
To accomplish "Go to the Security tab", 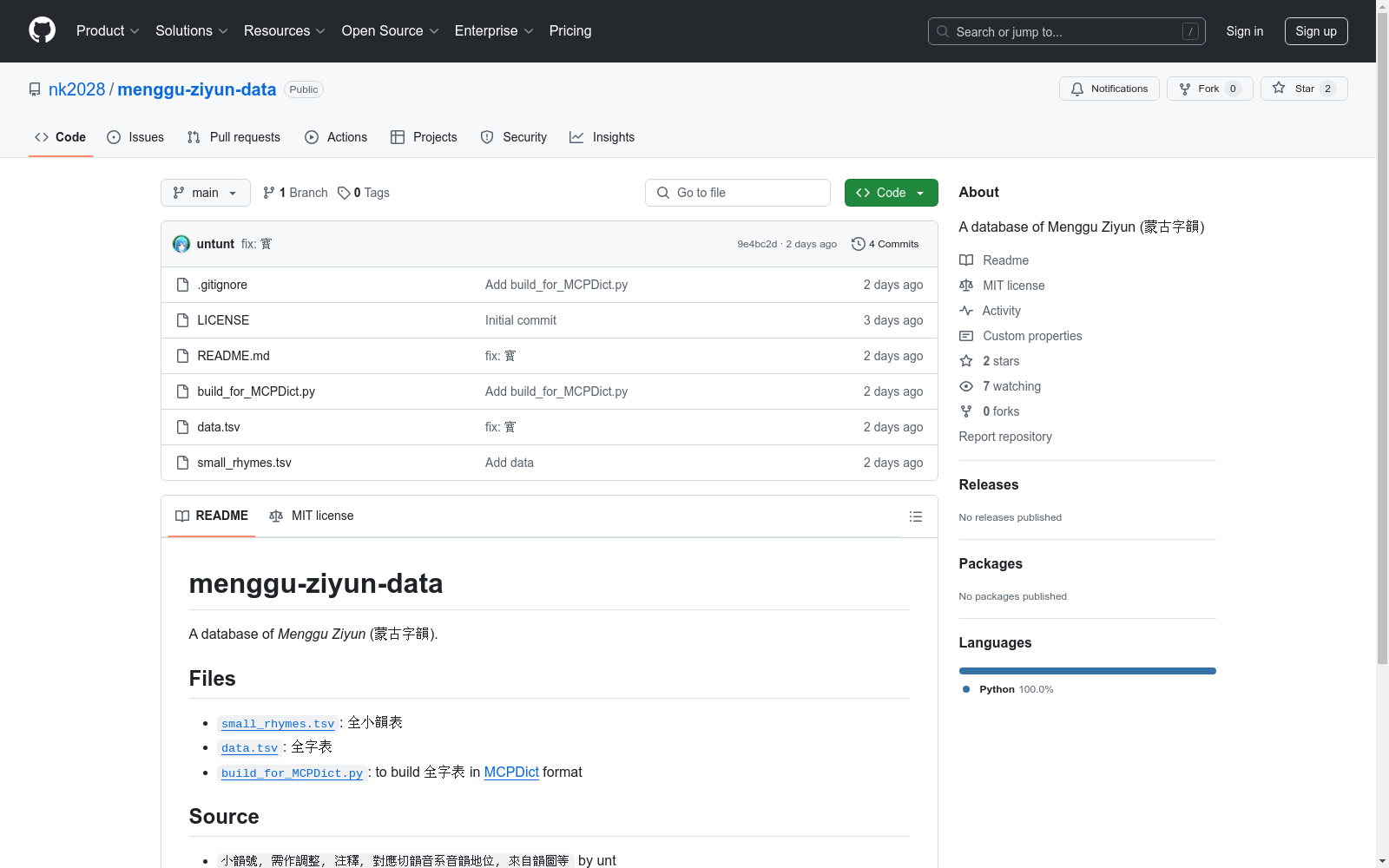I will pyautogui.click(x=514, y=137).
